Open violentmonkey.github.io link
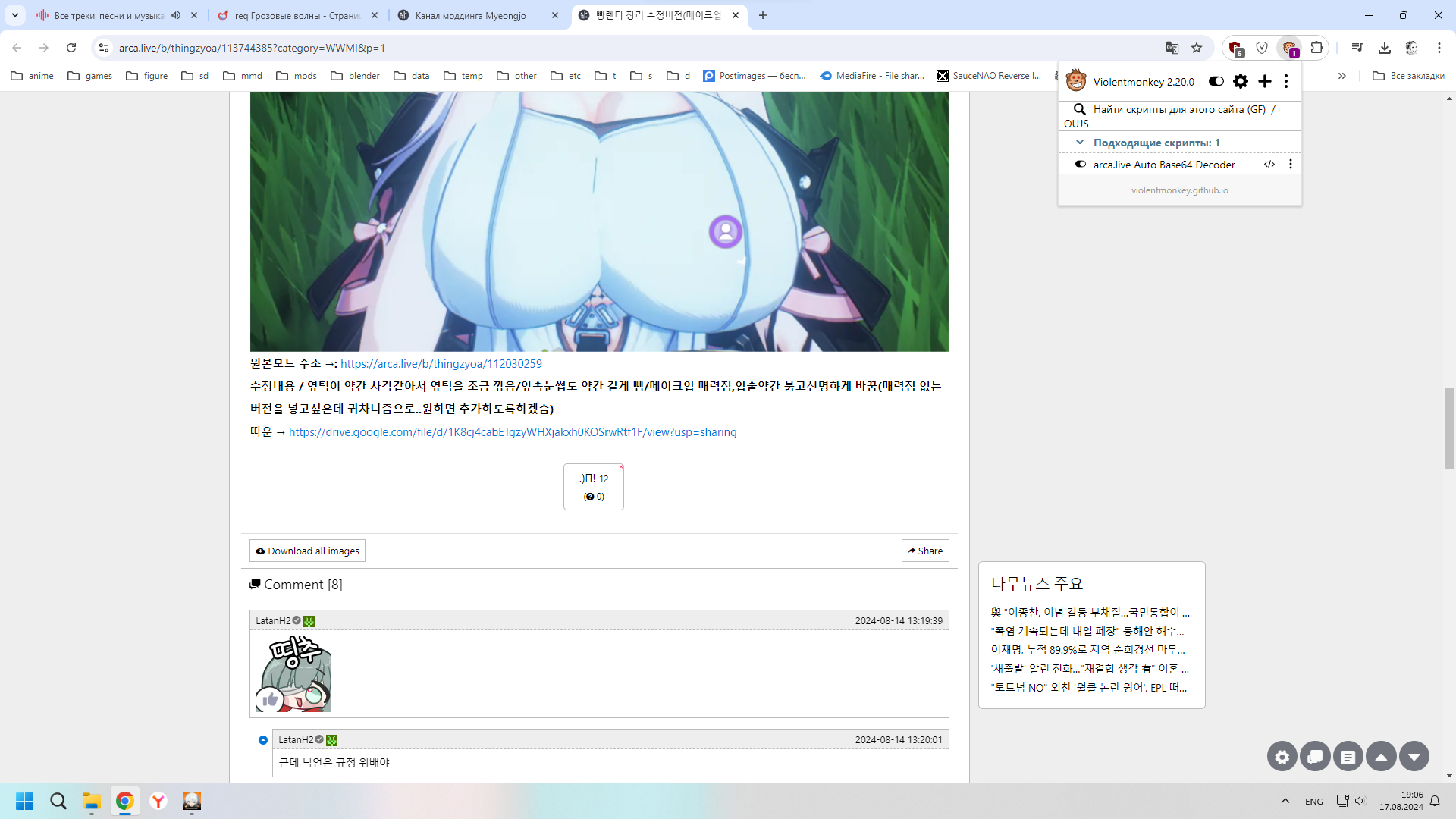Image resolution: width=1456 pixels, height=819 pixels. click(x=1180, y=190)
